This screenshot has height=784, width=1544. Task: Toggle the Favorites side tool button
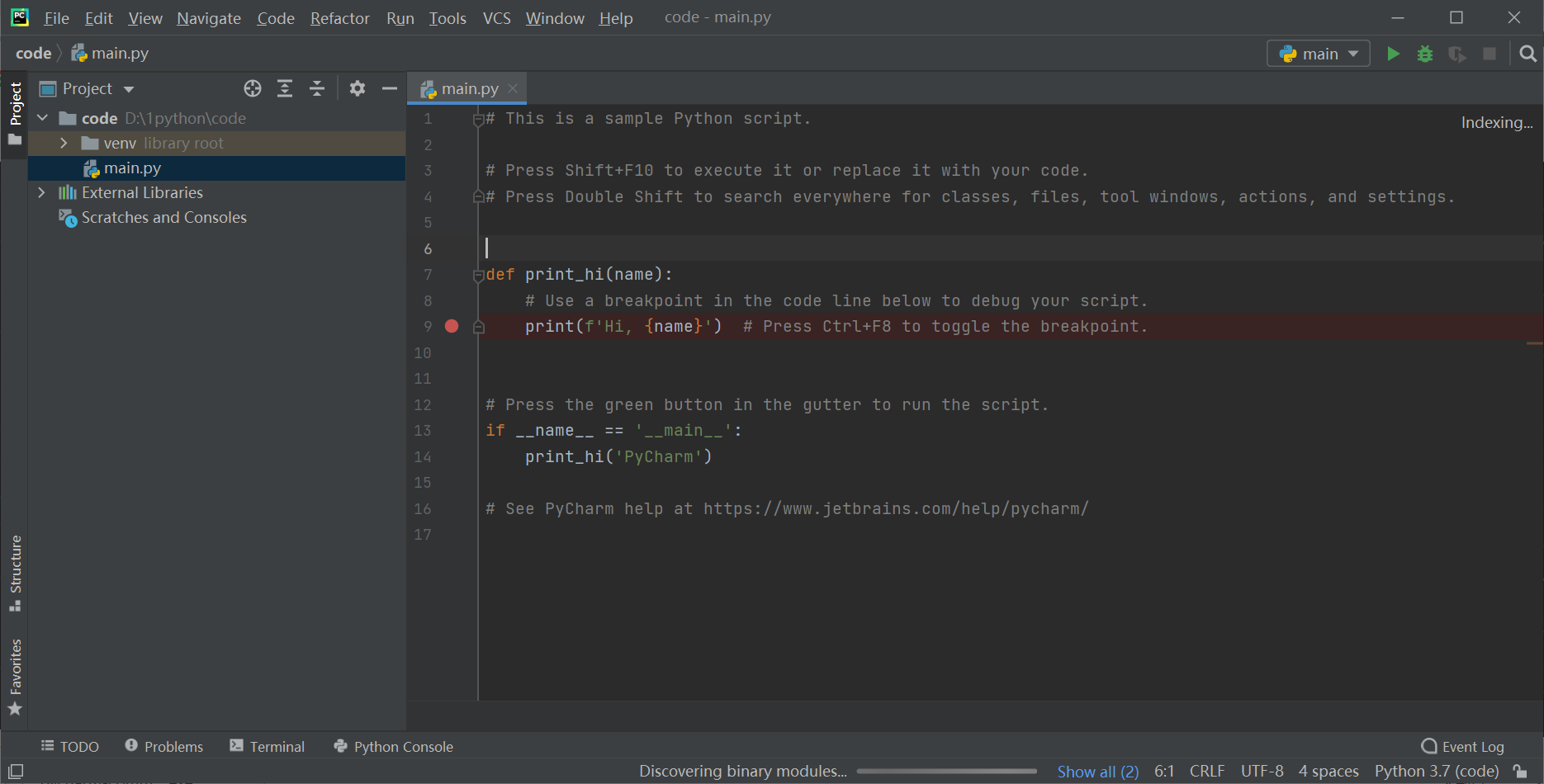coord(15,677)
